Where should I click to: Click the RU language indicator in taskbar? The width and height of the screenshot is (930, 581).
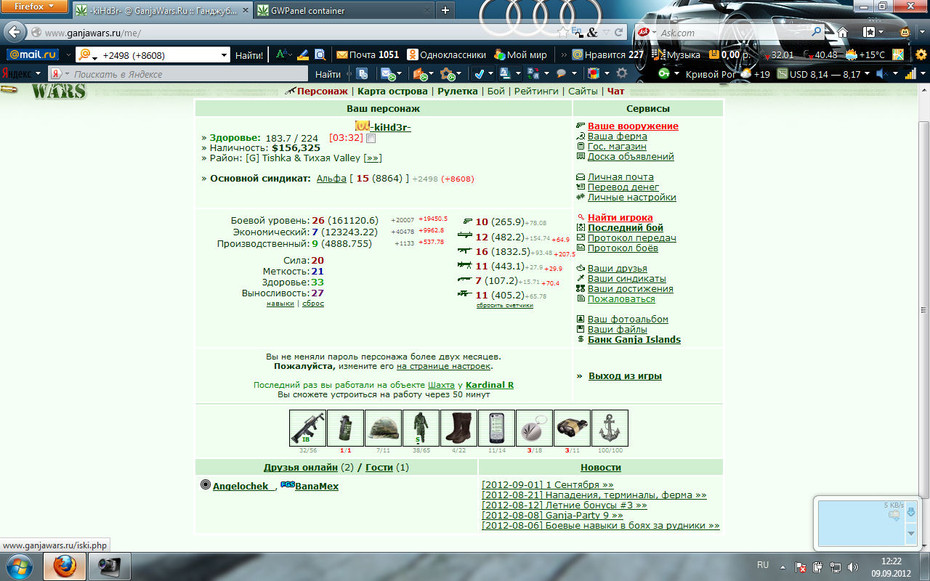(x=763, y=565)
